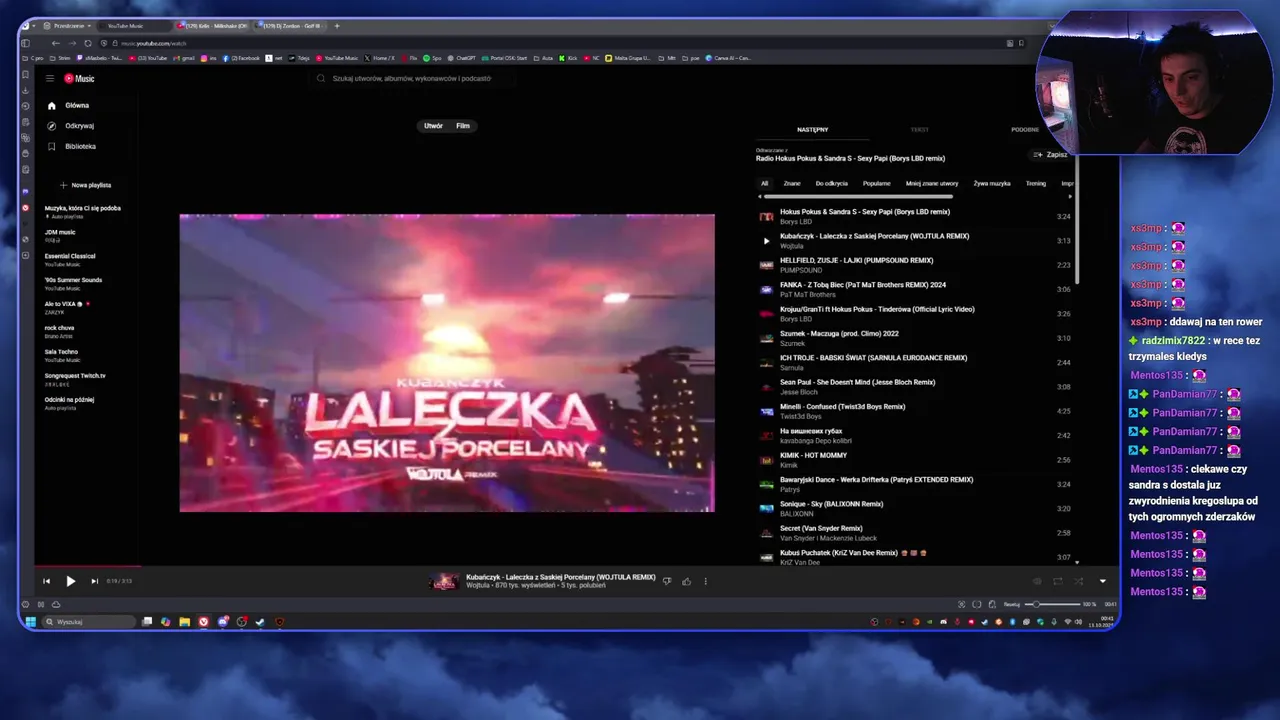This screenshot has height=720, width=1280.
Task: Click play icon beside Laleczka z Saskiej Porcelany
Action: coord(766,241)
